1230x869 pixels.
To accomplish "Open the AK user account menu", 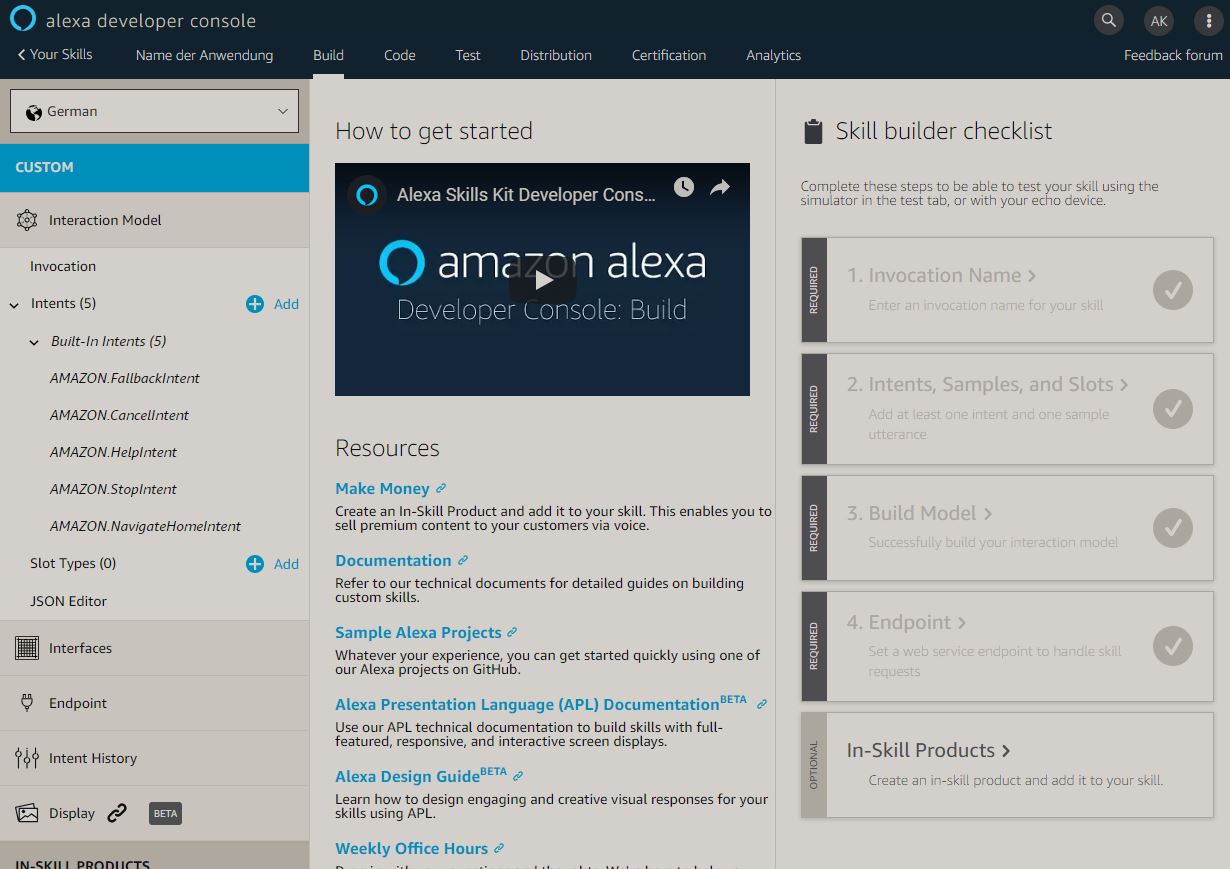I will (x=1159, y=20).
